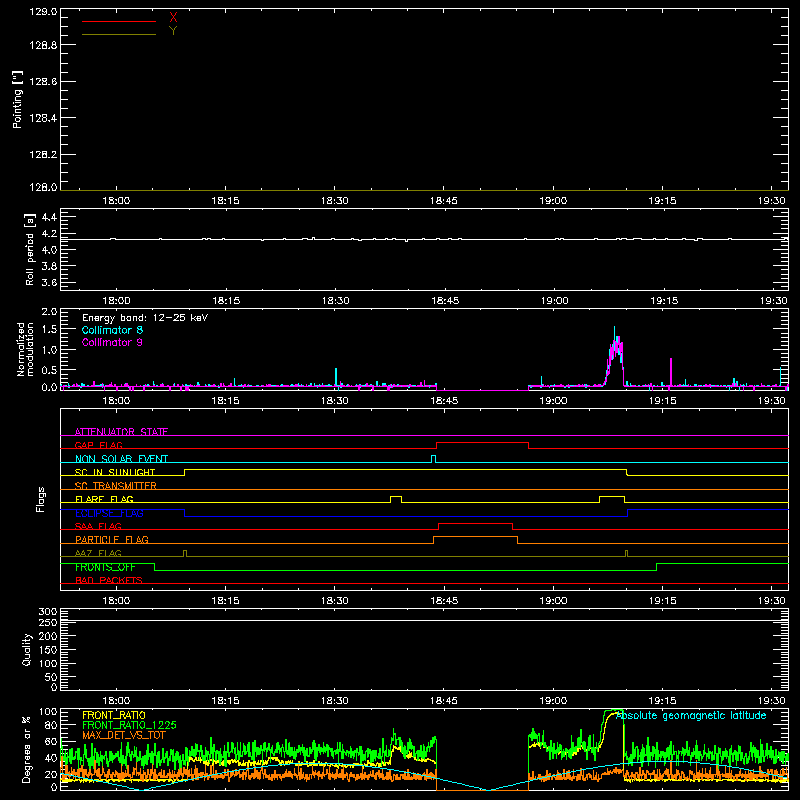The width and height of the screenshot is (800, 800).
Task: Select the SC_IN_SUNLIGHT flag label
Action: click(115, 472)
